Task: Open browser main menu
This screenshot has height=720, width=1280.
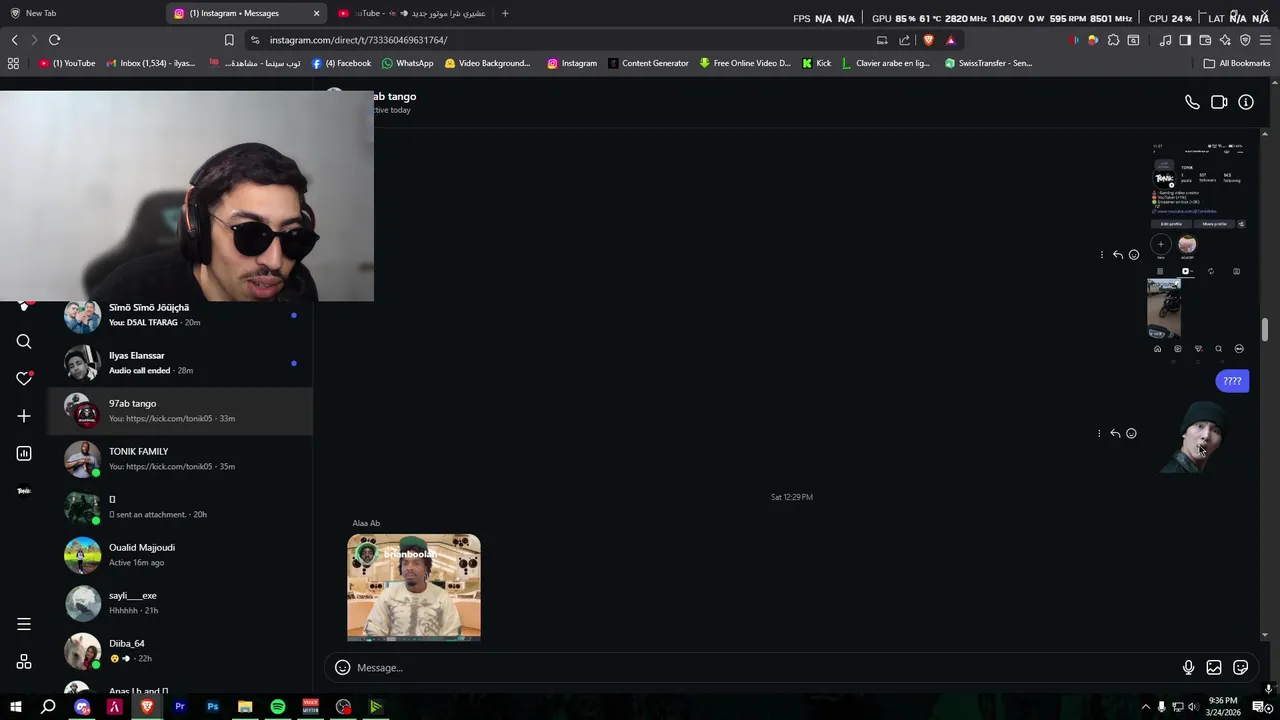Action: (x=1265, y=40)
